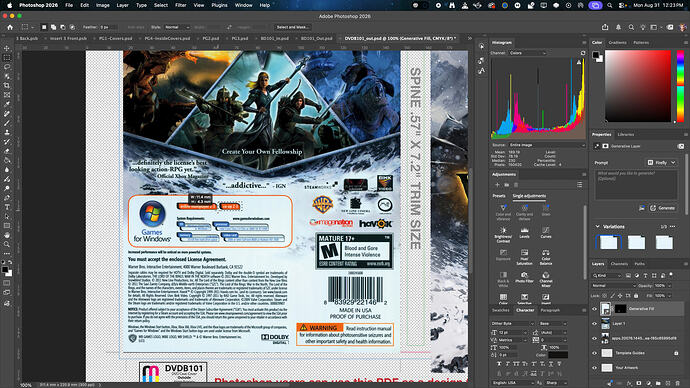Click the Generate button
The width and height of the screenshot is (690, 388).
pyautogui.click(x=663, y=208)
